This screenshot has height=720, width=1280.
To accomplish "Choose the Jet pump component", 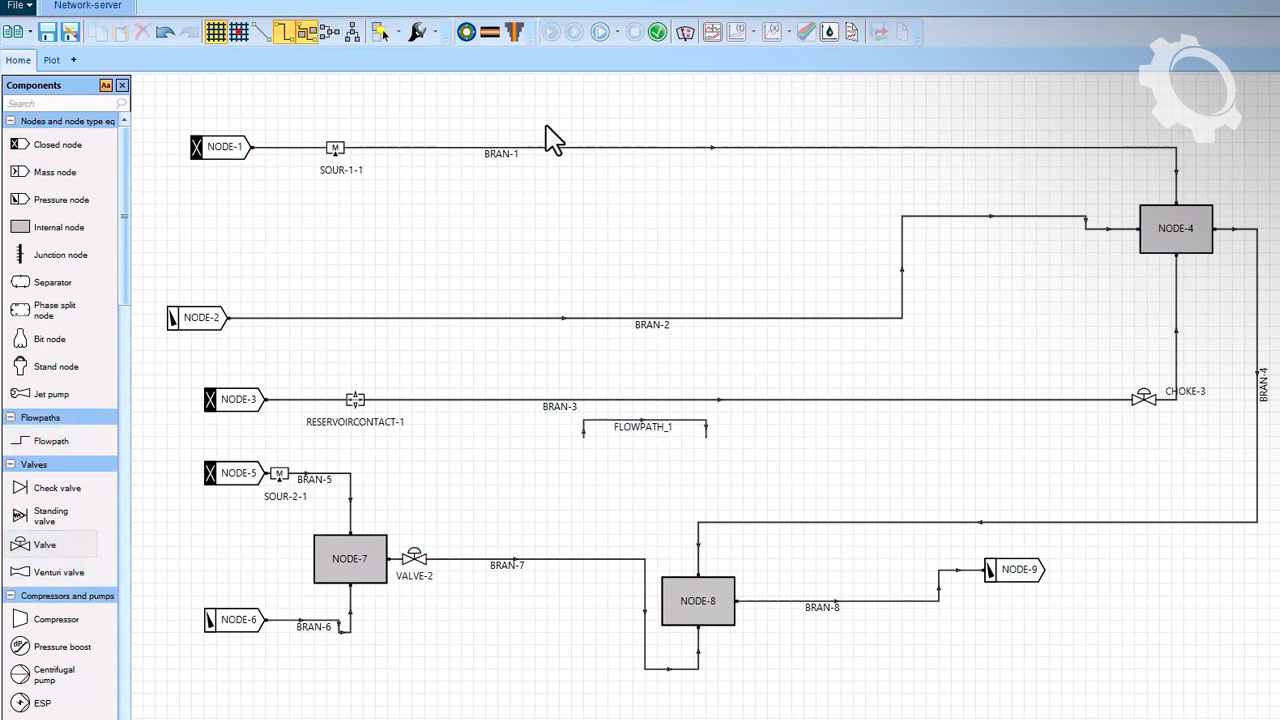I will [x=51, y=394].
